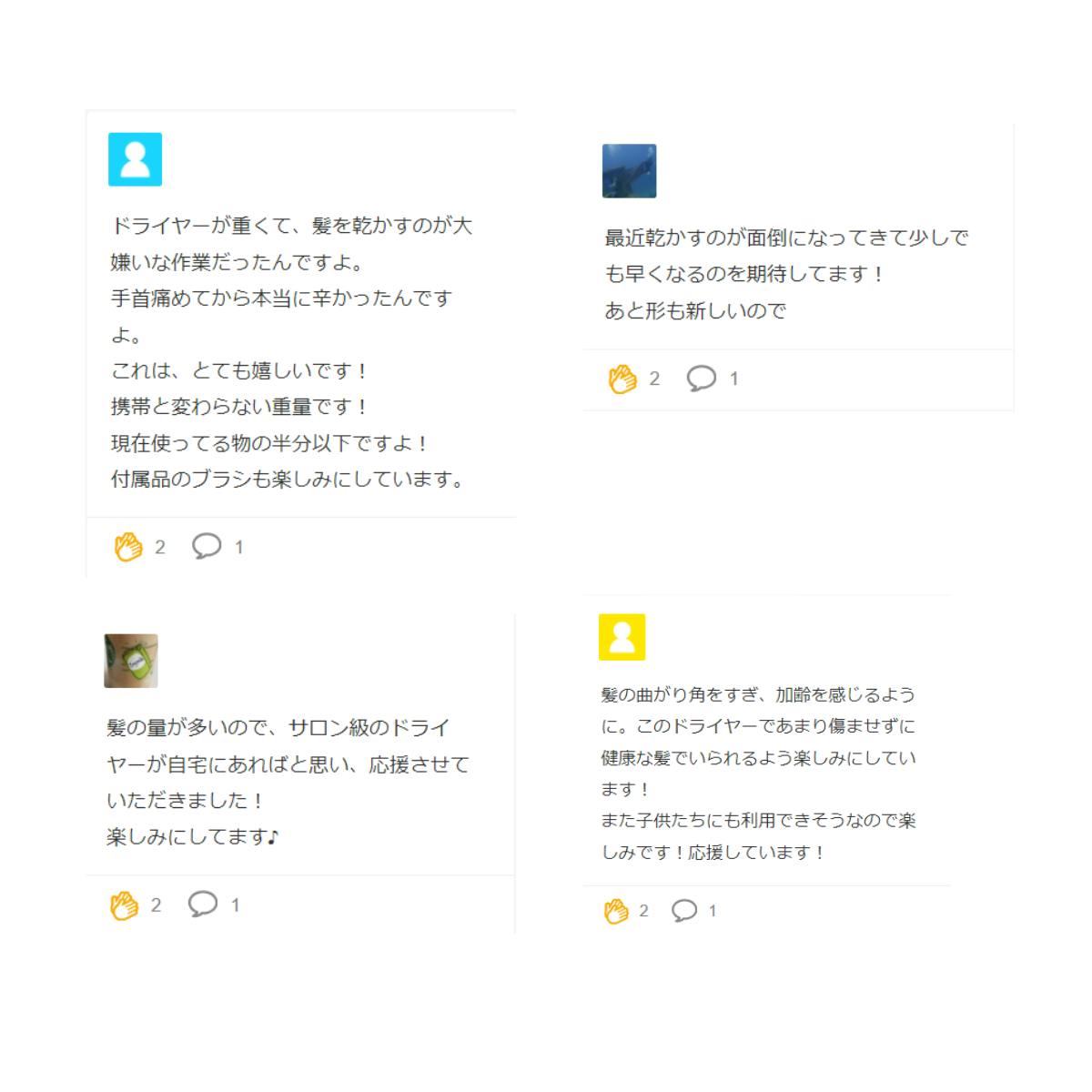Select the comment text 最近乾かすのが面倒になってきて

point(786,274)
